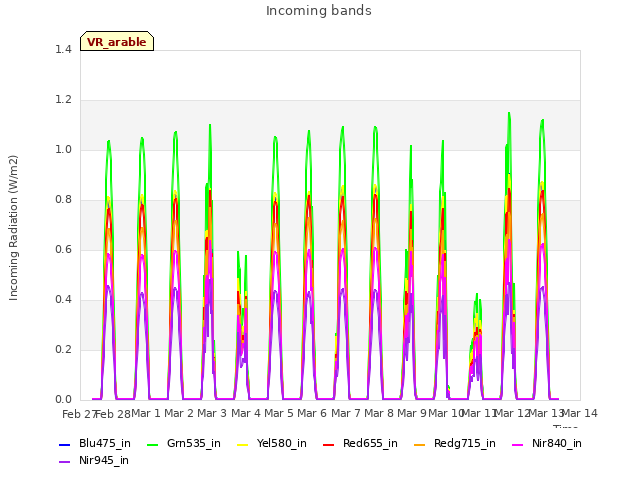The width and height of the screenshot is (640, 480).
Task: Click the Mar 3 x-axis tick label
Action: click(212, 413)
